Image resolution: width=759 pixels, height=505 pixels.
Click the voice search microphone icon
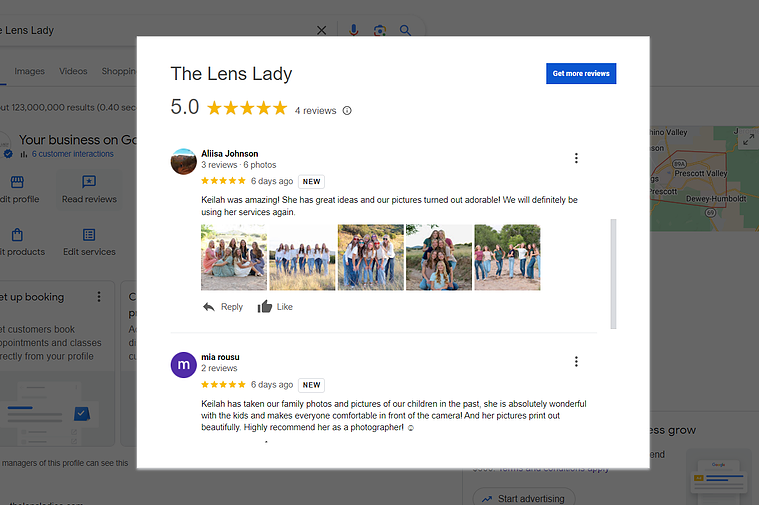(x=354, y=30)
